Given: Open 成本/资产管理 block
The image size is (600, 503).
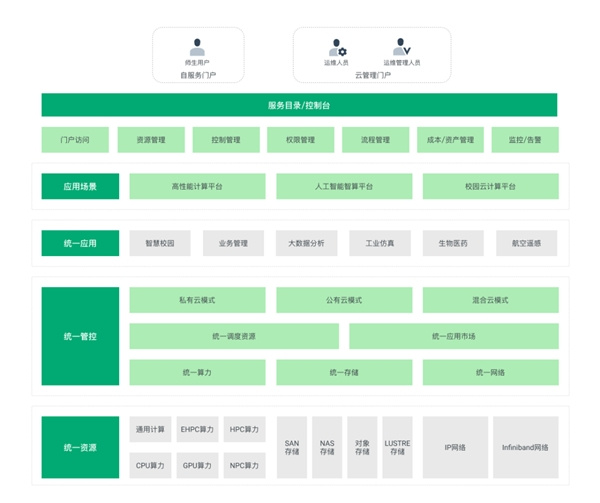Looking at the screenshot, I should coord(450,140).
